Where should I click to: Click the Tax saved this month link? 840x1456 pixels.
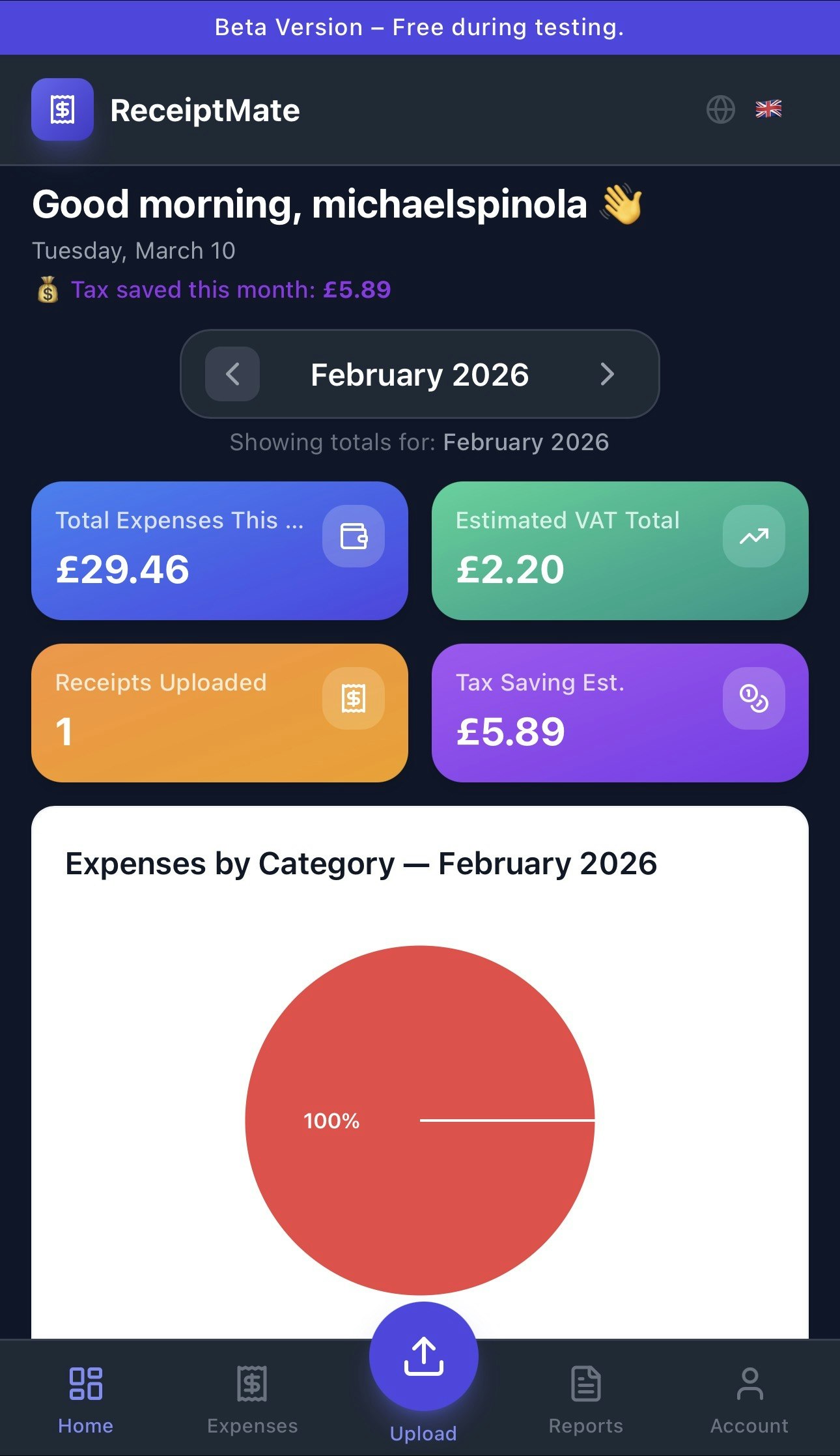(x=214, y=290)
